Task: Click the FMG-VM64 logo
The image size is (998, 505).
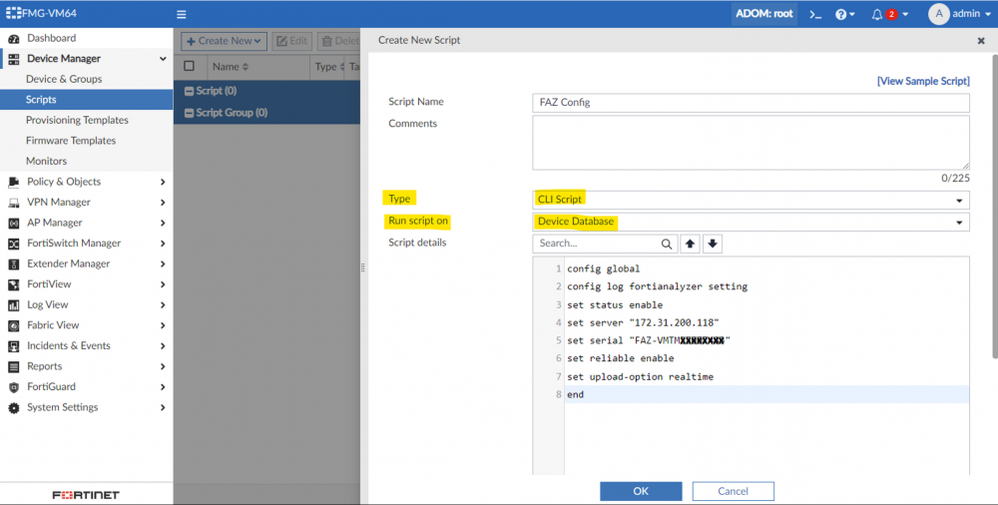Action: pos(41,13)
